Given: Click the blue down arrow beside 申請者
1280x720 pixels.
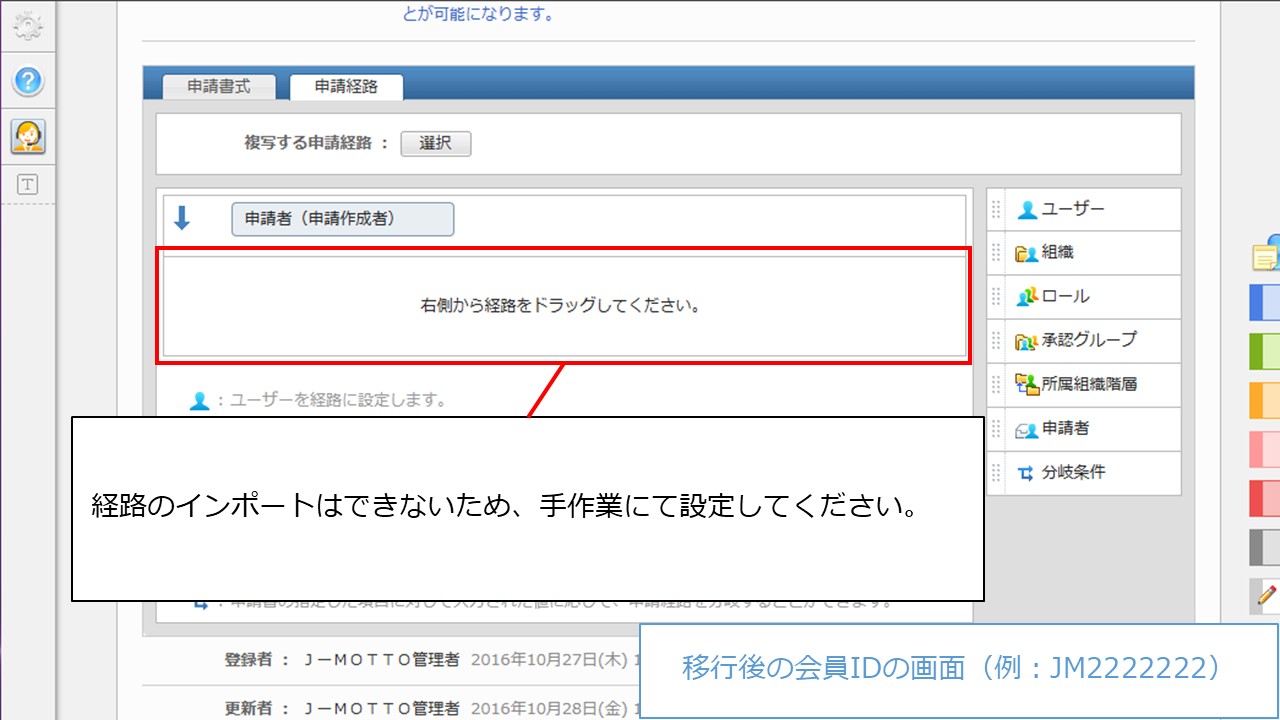Looking at the screenshot, I should [x=182, y=218].
